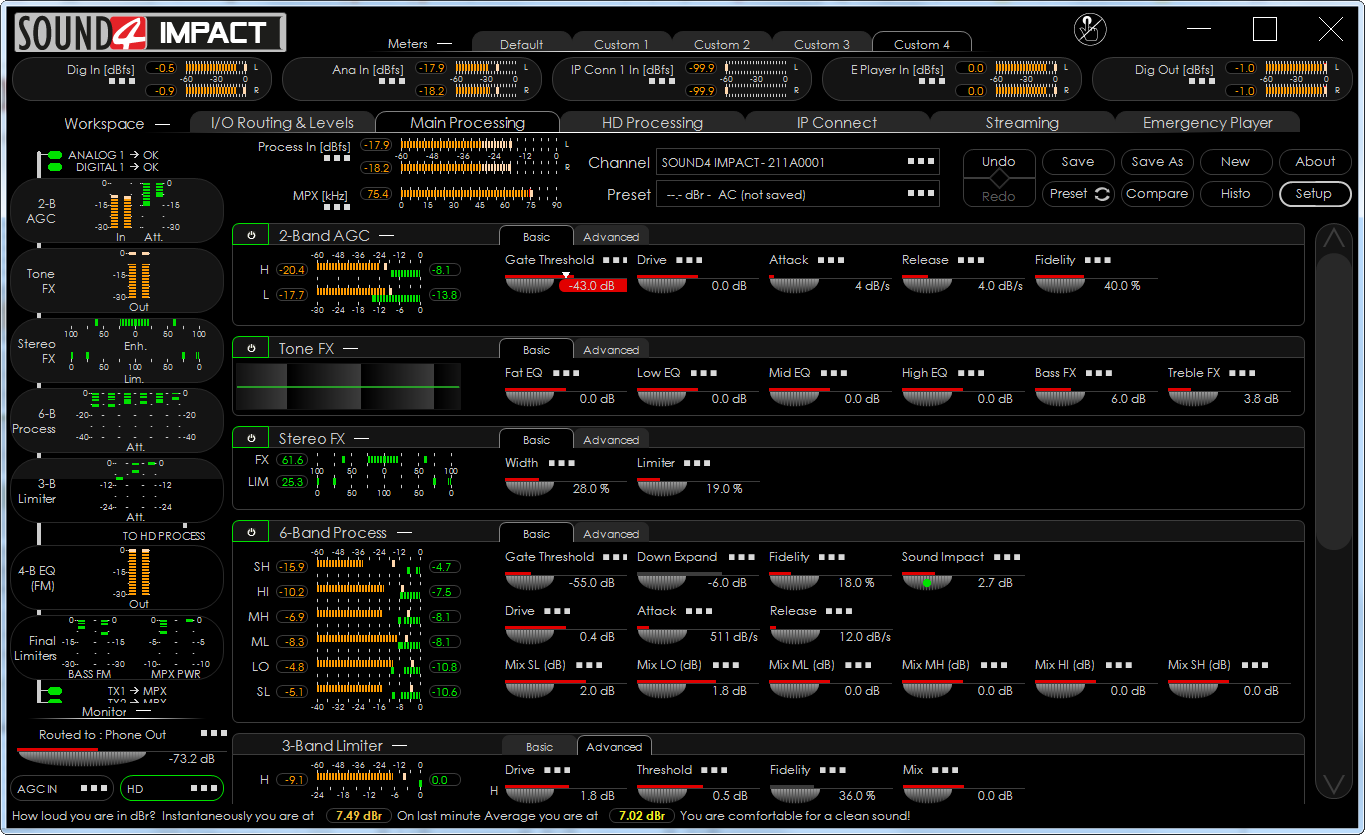Click the scroll-up arrow of main panel
The image size is (1365, 835).
[1333, 239]
